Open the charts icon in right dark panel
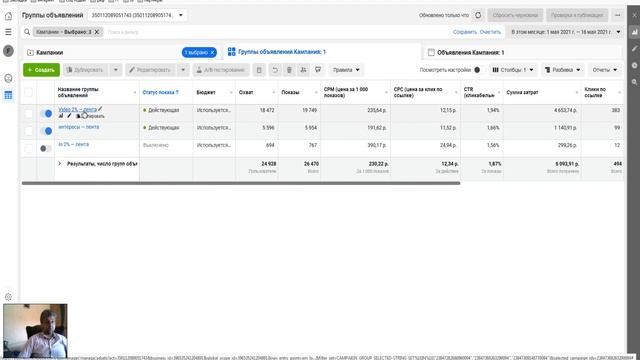Viewport: 640px width, 360px height. tap(634, 32)
